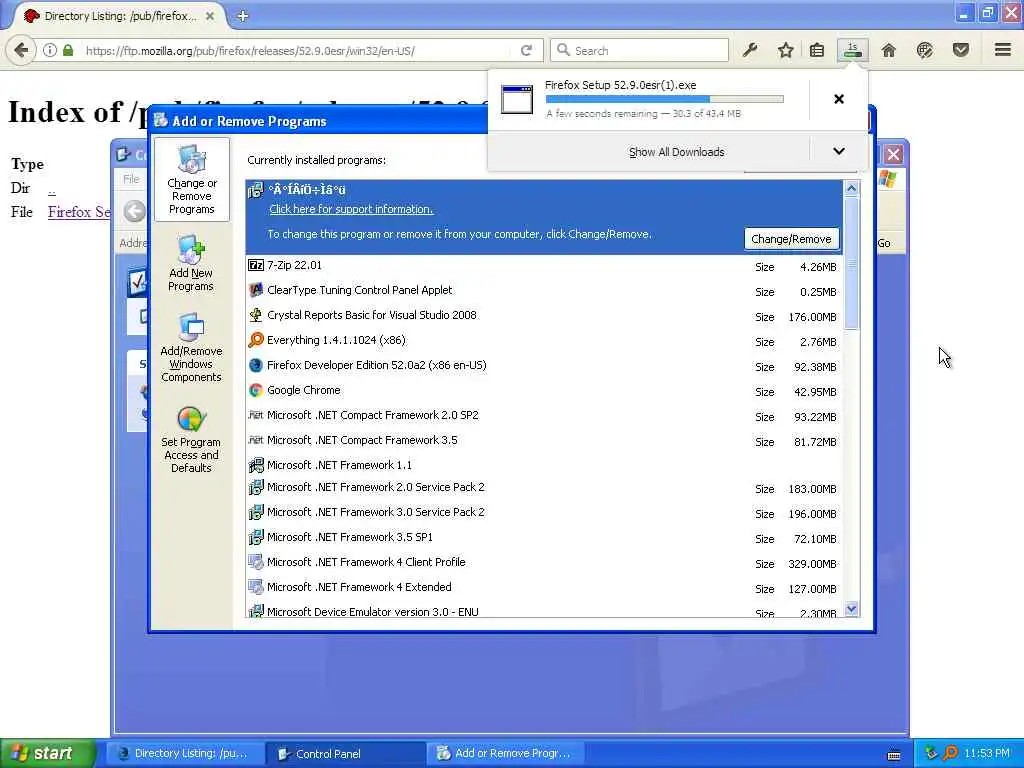
Task: Focus the Firefox Search field
Action: tap(639, 50)
